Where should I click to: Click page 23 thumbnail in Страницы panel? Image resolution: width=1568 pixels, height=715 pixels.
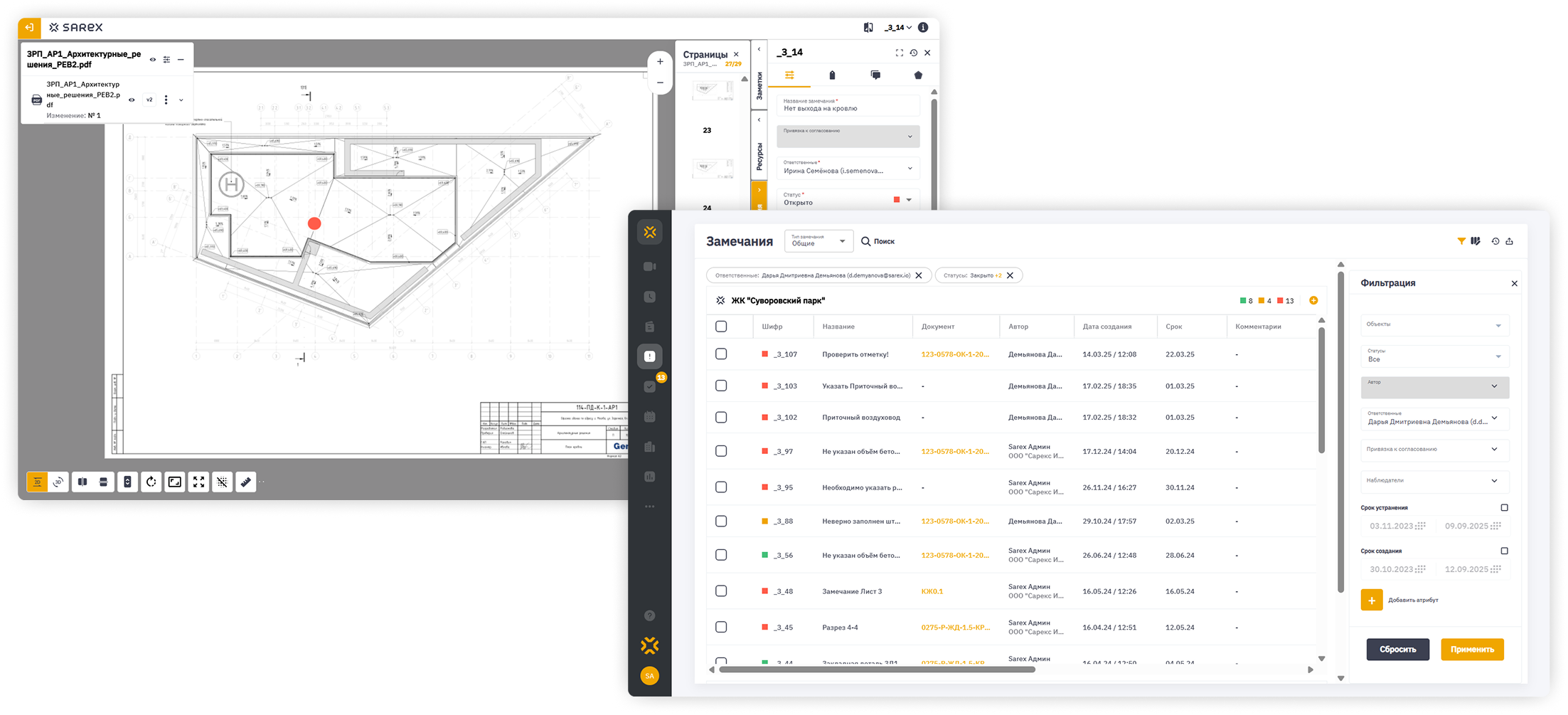707,91
